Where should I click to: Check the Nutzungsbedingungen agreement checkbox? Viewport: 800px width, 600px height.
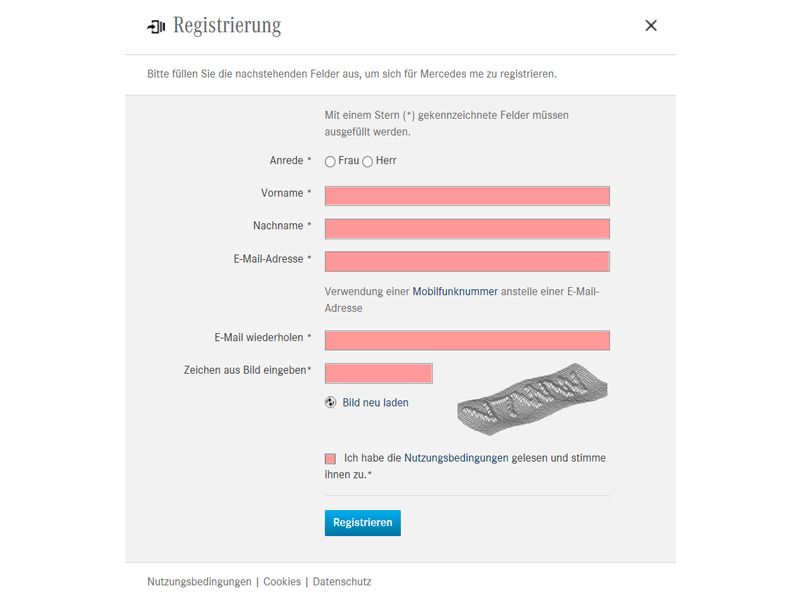tap(330, 459)
